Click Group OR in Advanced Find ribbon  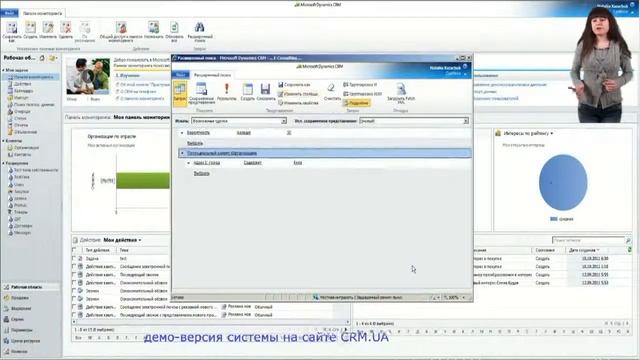coord(362,94)
